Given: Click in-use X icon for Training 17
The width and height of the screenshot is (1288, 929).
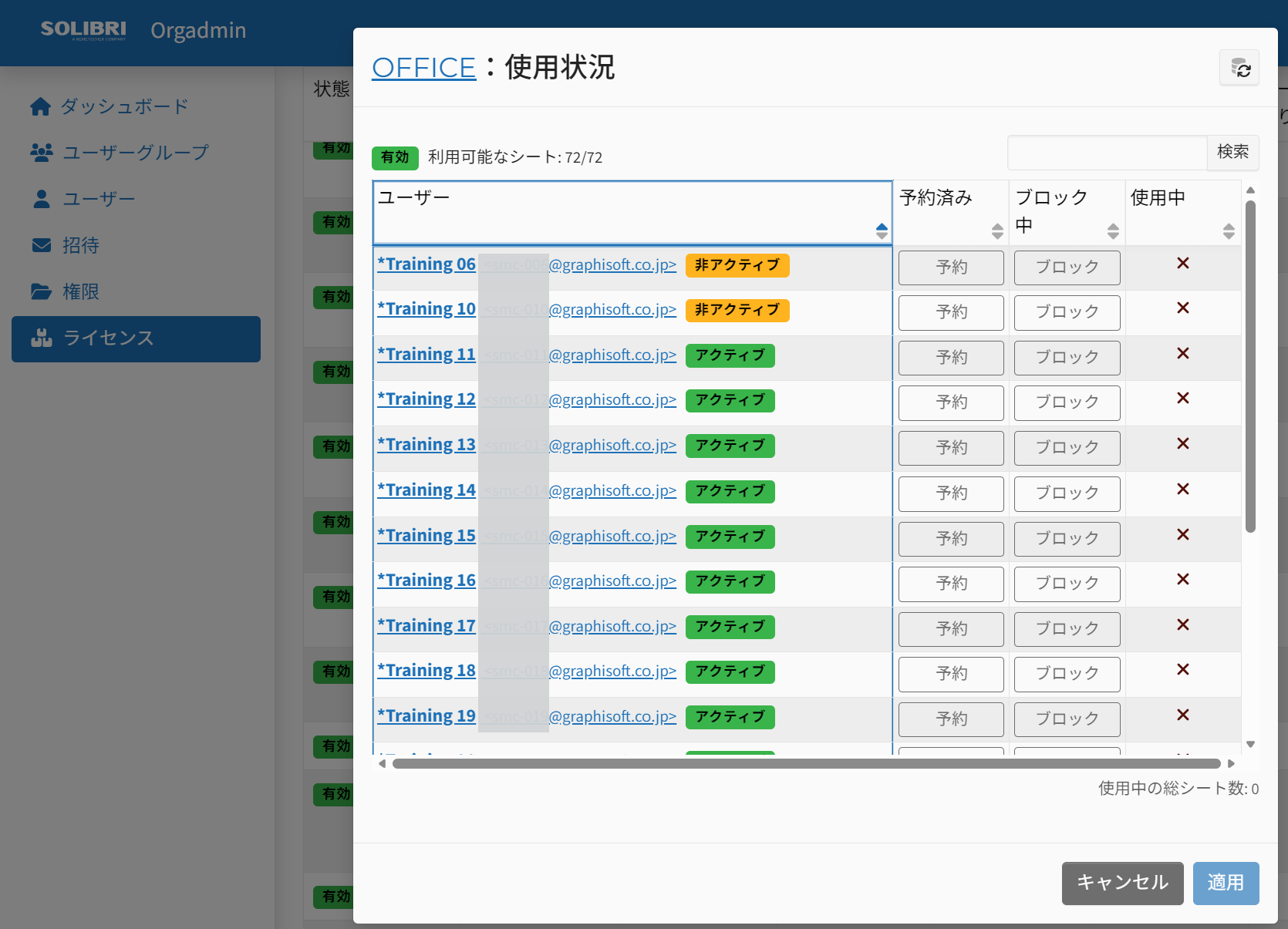Looking at the screenshot, I should [1183, 625].
